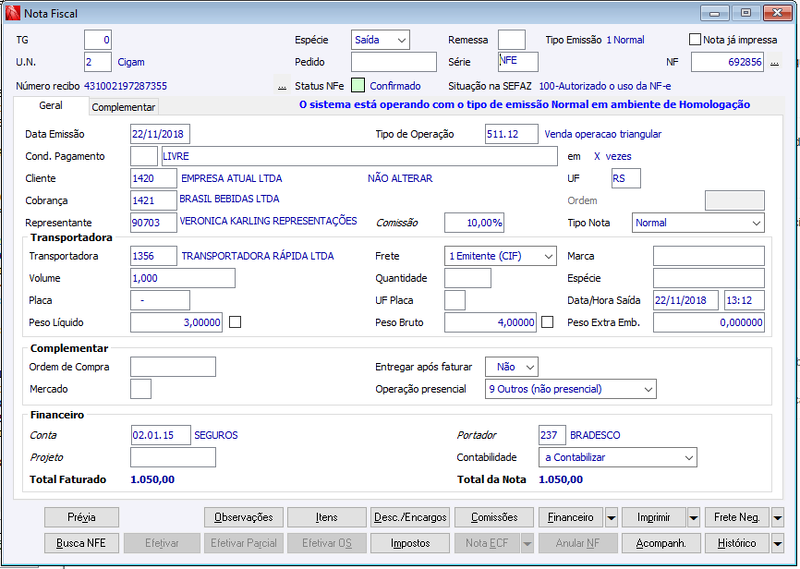Enable the Nota já impressa checkbox

pos(694,39)
